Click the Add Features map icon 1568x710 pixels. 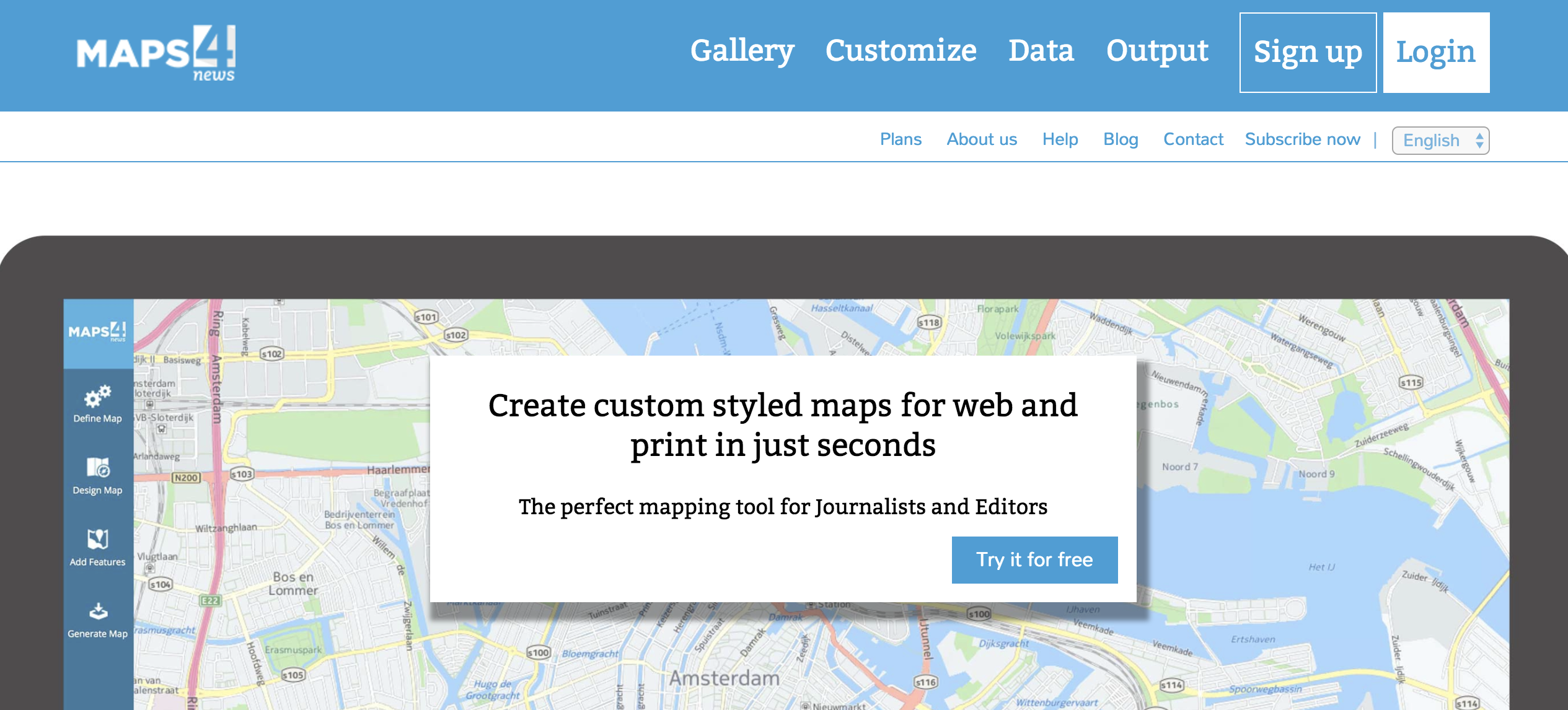click(x=98, y=539)
